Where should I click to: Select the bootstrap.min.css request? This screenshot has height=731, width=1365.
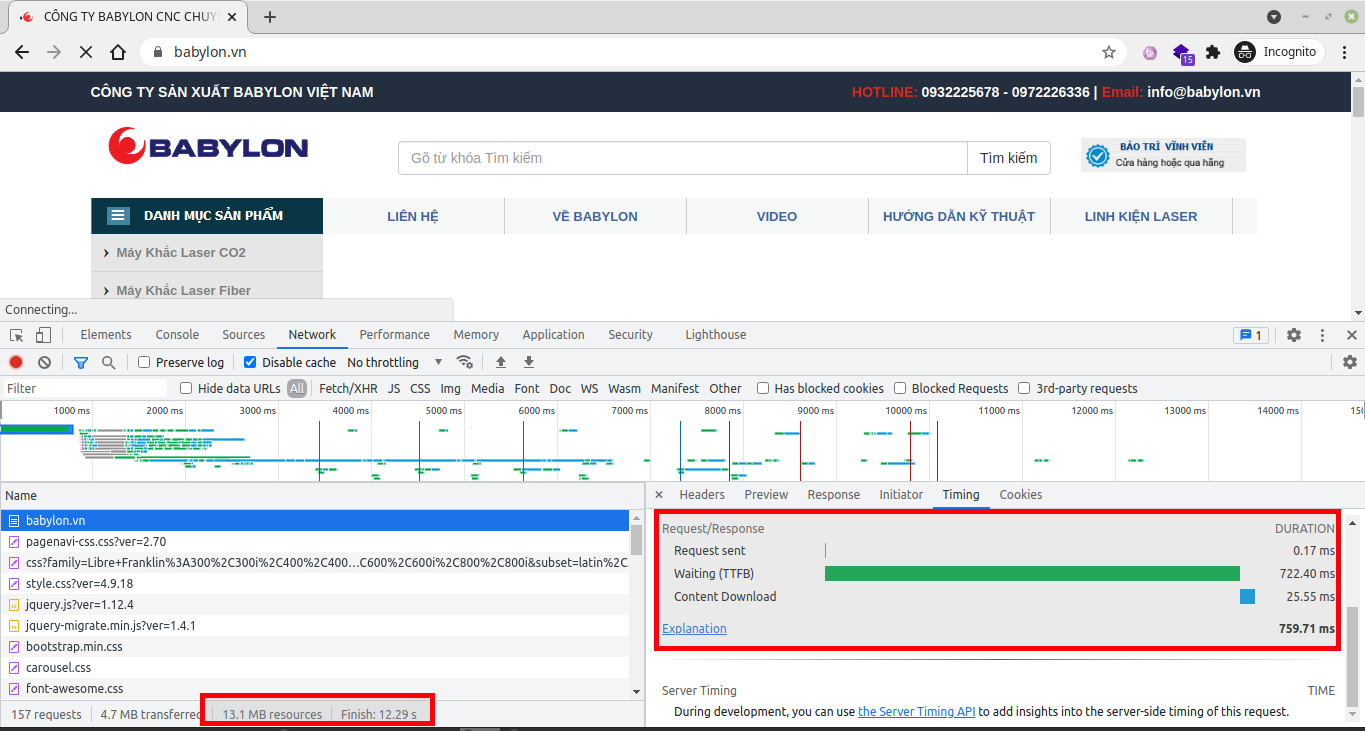(x=315, y=647)
